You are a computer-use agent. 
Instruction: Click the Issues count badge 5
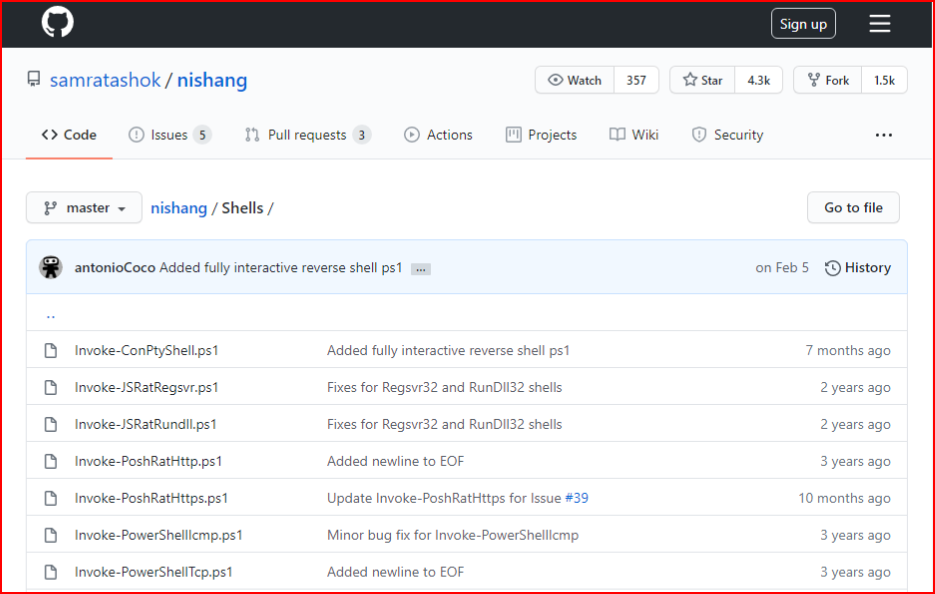(202, 135)
